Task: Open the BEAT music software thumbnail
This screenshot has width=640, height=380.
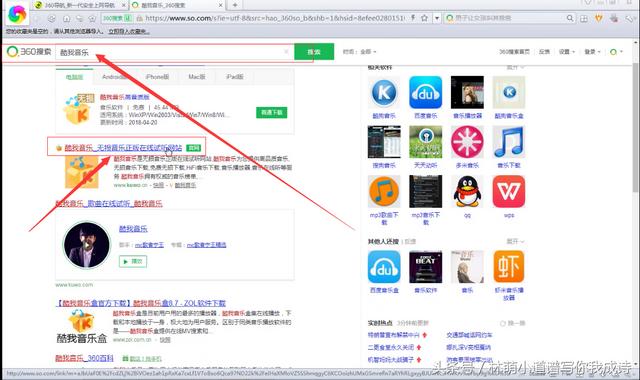Action: (x=425, y=267)
